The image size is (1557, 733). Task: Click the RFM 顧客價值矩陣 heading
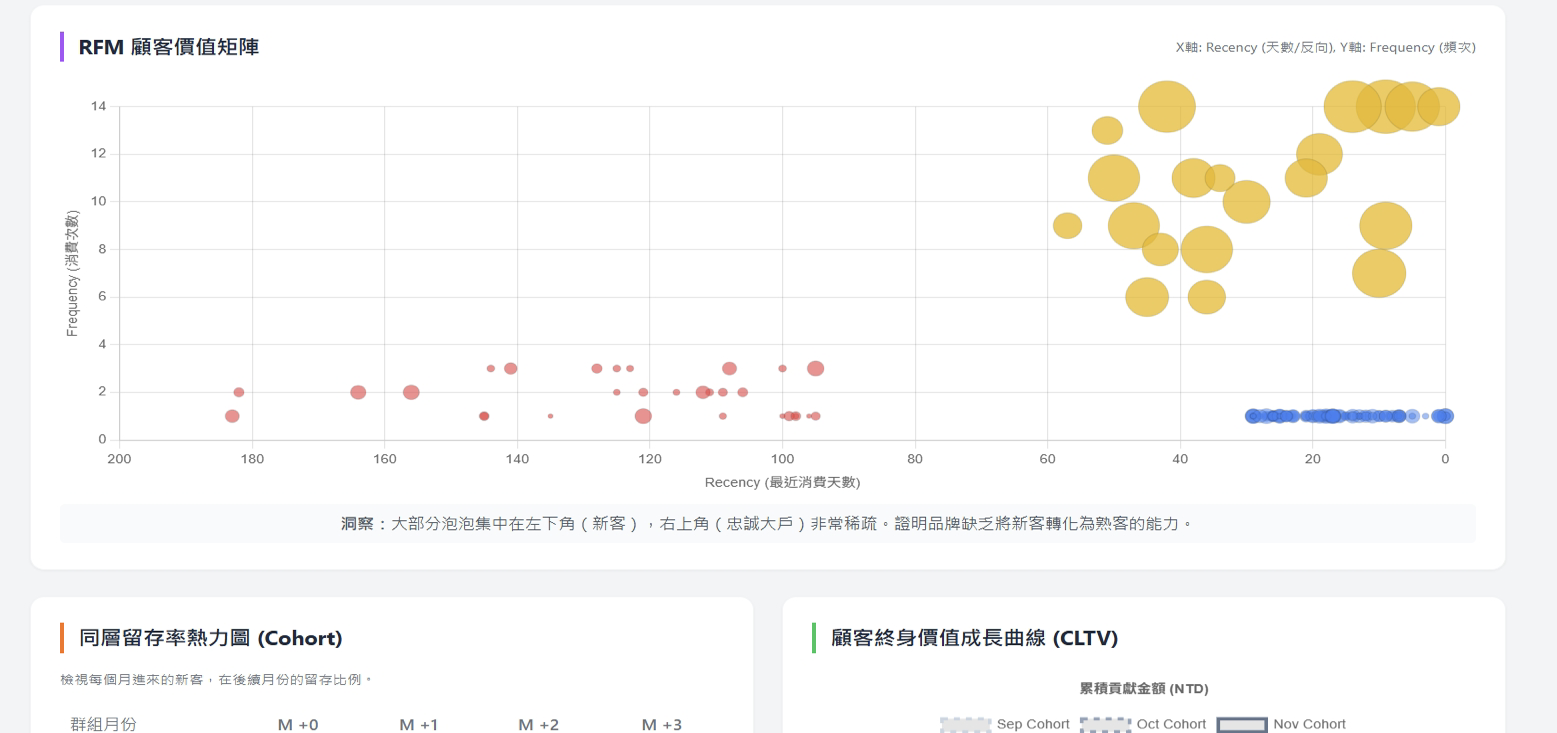[169, 47]
